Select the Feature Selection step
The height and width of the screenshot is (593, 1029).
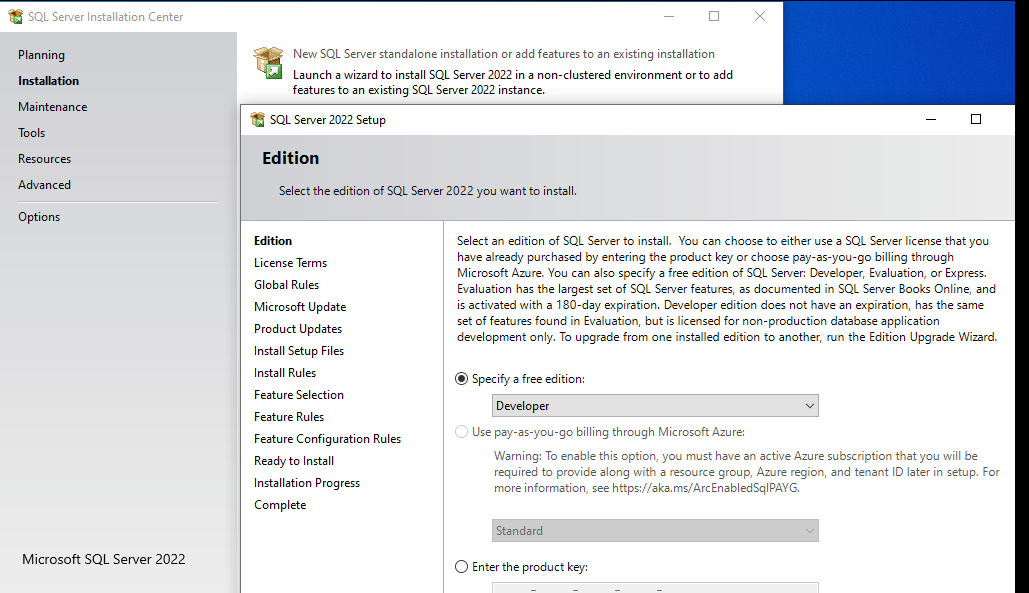click(299, 395)
